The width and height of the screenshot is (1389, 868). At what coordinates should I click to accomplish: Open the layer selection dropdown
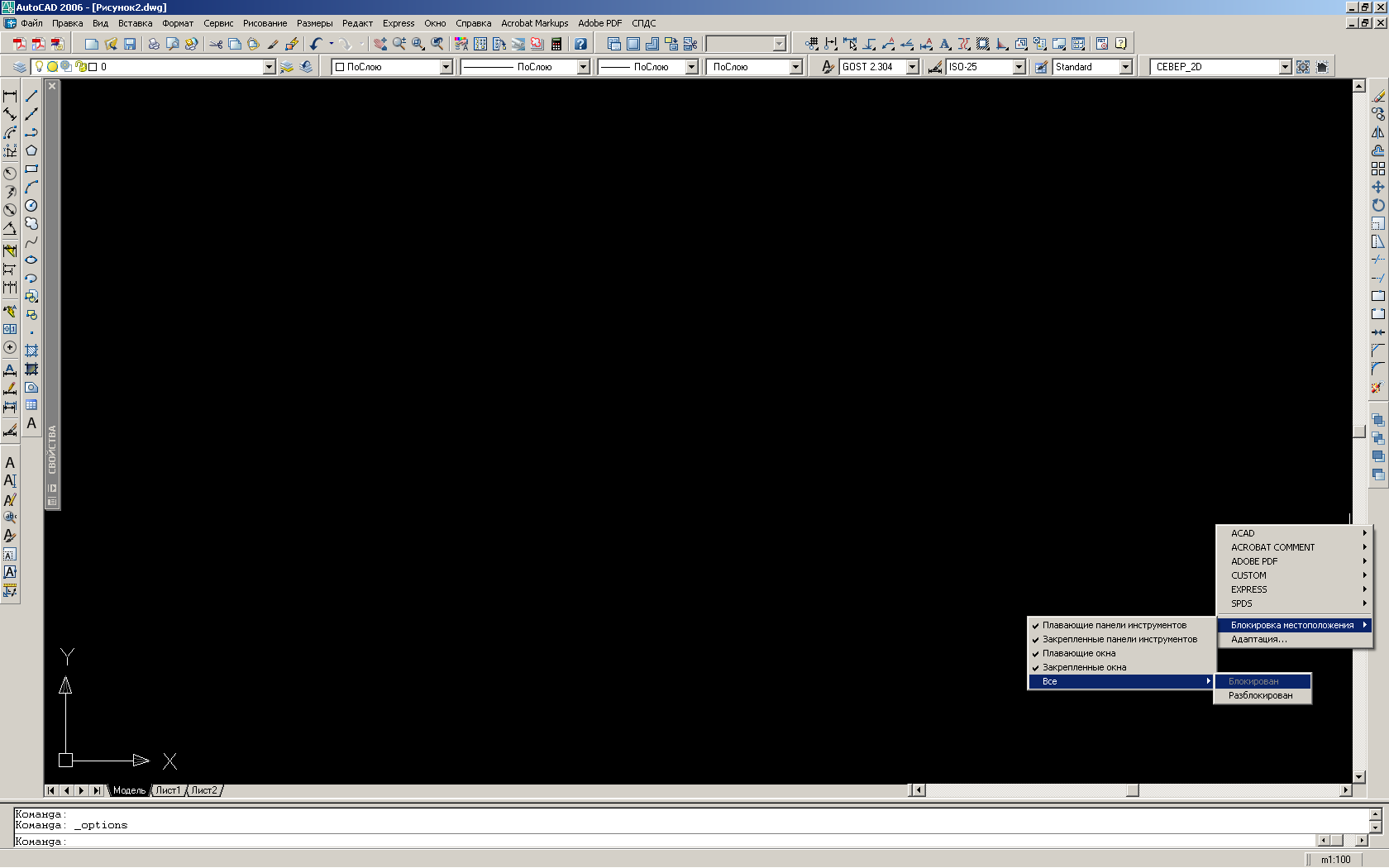(x=269, y=67)
